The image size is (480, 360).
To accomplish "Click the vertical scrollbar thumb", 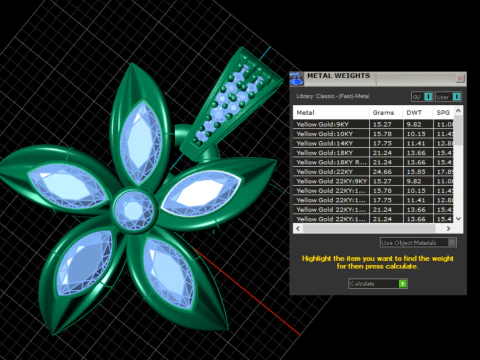I will (x=458, y=130).
